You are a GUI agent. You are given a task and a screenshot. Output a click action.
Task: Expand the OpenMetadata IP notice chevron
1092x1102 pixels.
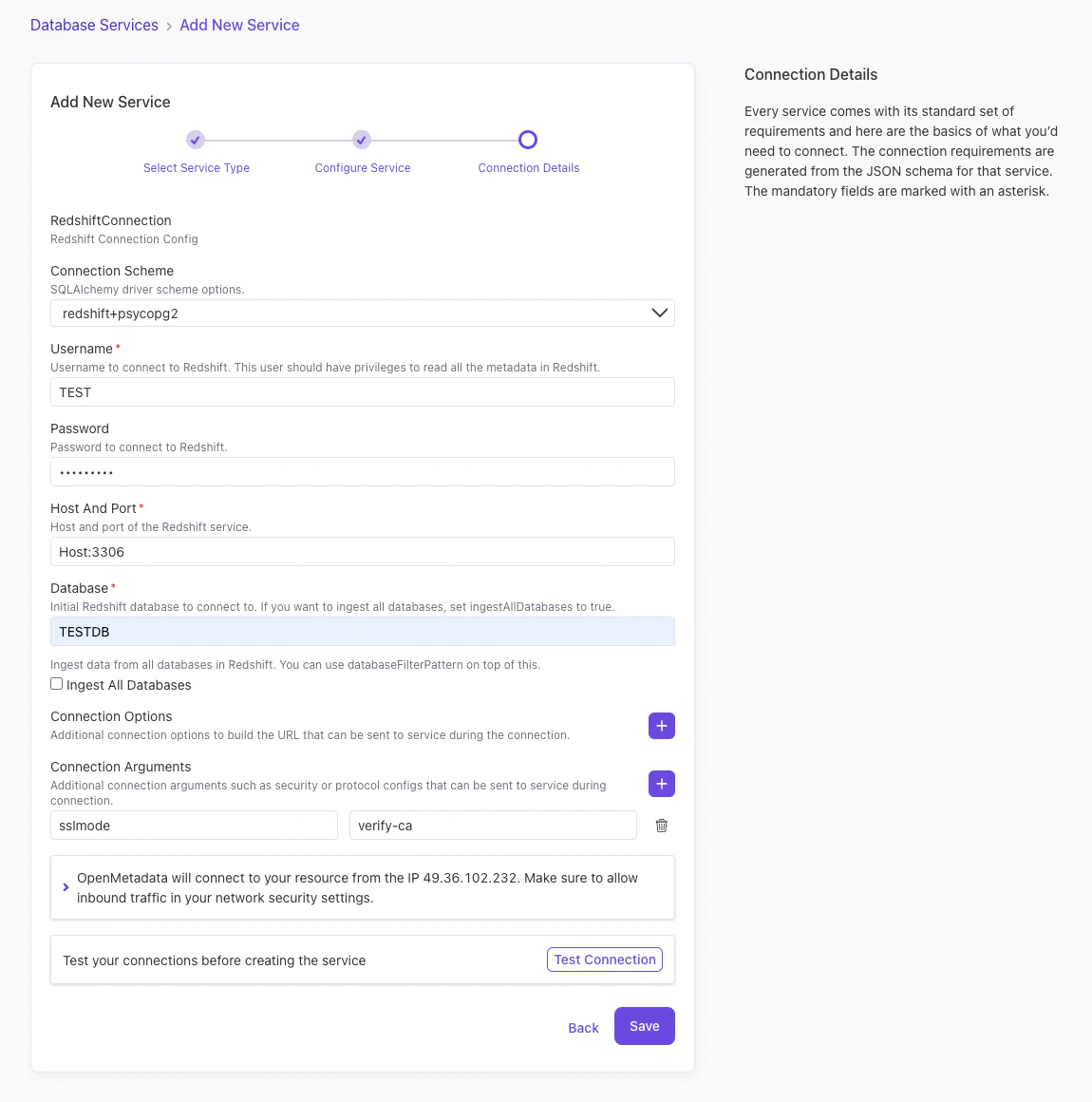tap(66, 887)
